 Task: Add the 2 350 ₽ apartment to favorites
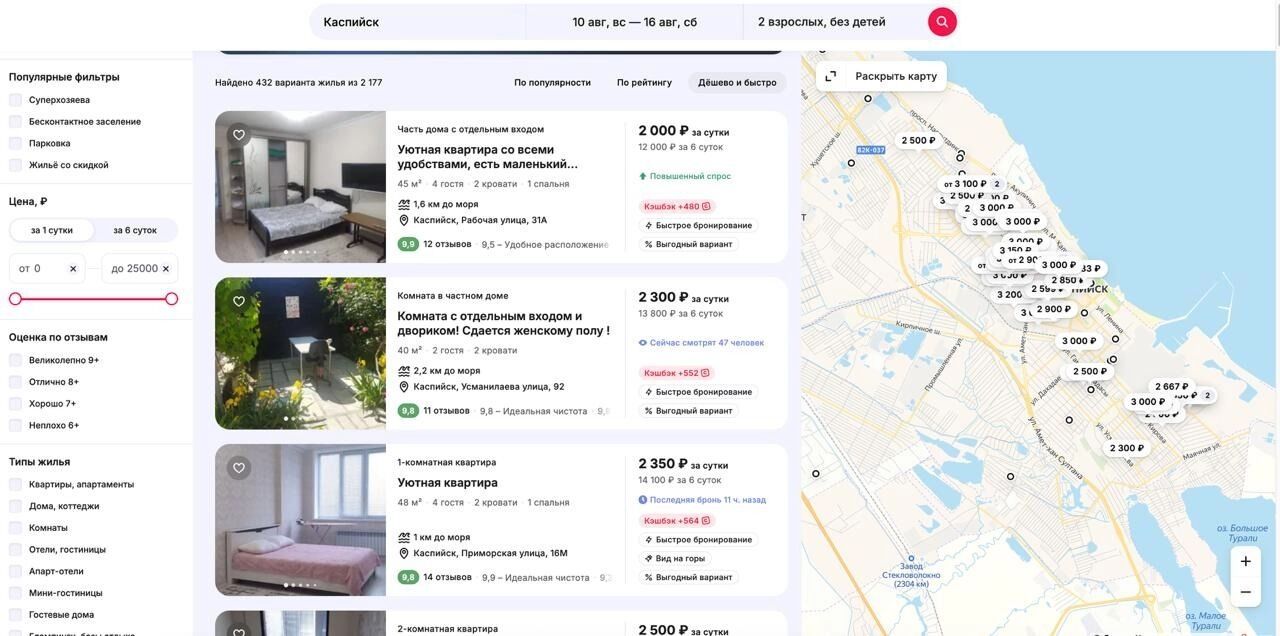(x=239, y=468)
